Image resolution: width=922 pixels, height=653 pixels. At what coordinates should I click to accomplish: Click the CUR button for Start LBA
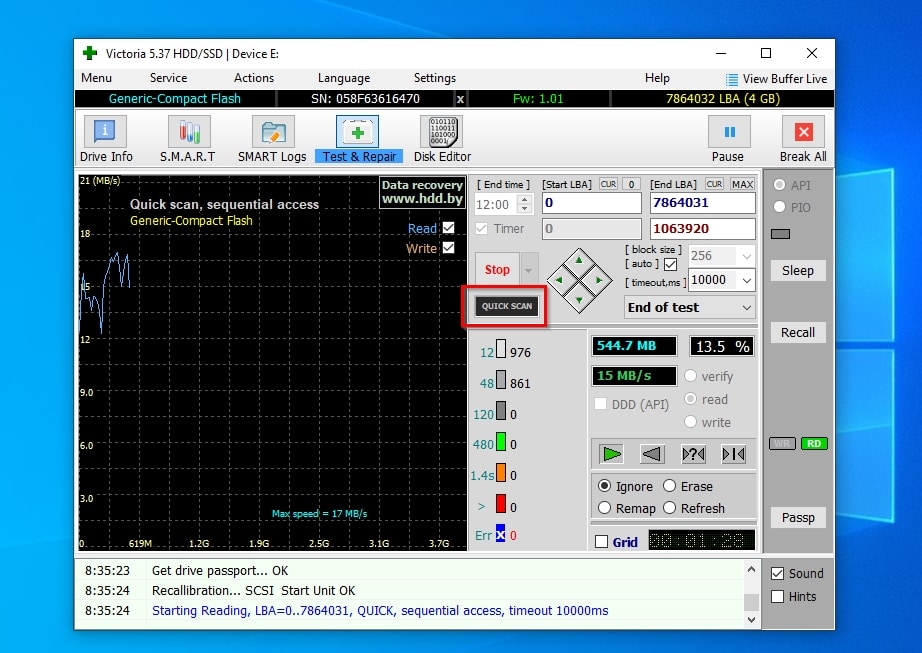(x=609, y=185)
